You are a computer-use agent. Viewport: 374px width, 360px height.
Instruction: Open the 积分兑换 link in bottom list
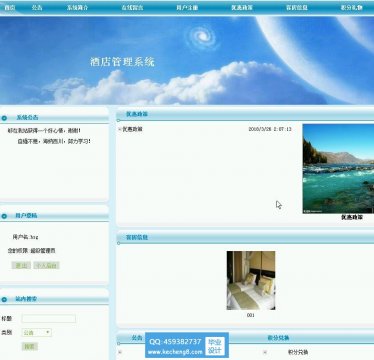[x=298, y=352]
